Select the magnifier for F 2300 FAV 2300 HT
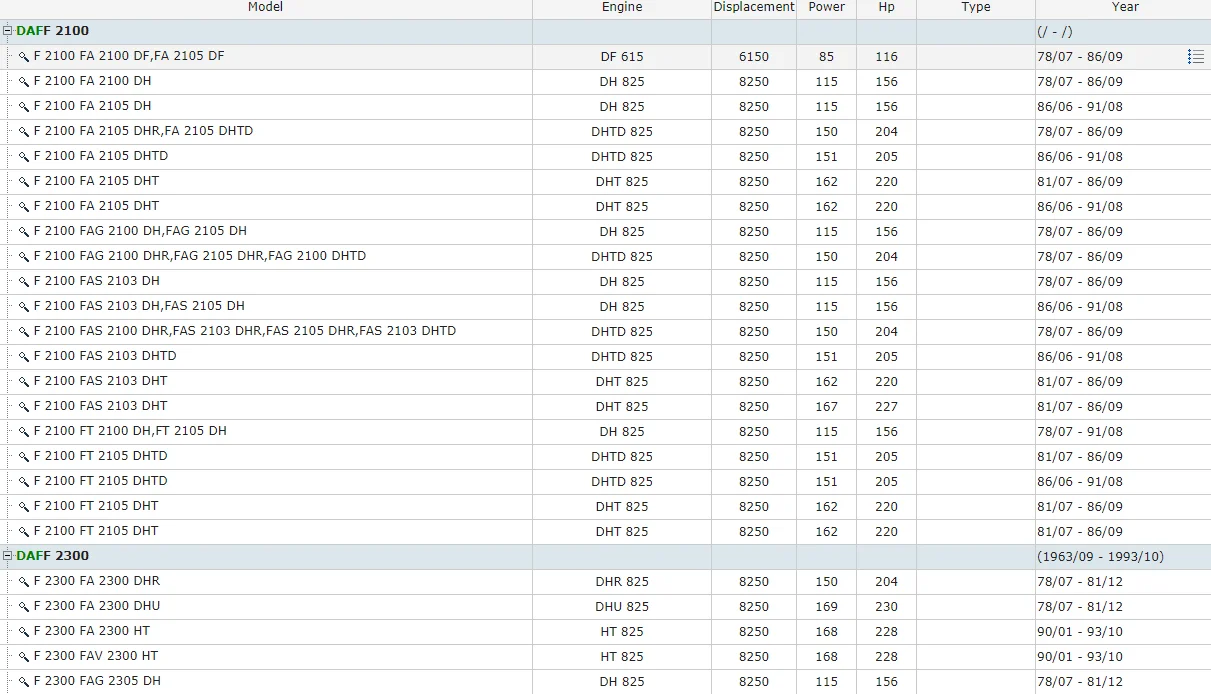 24,657
